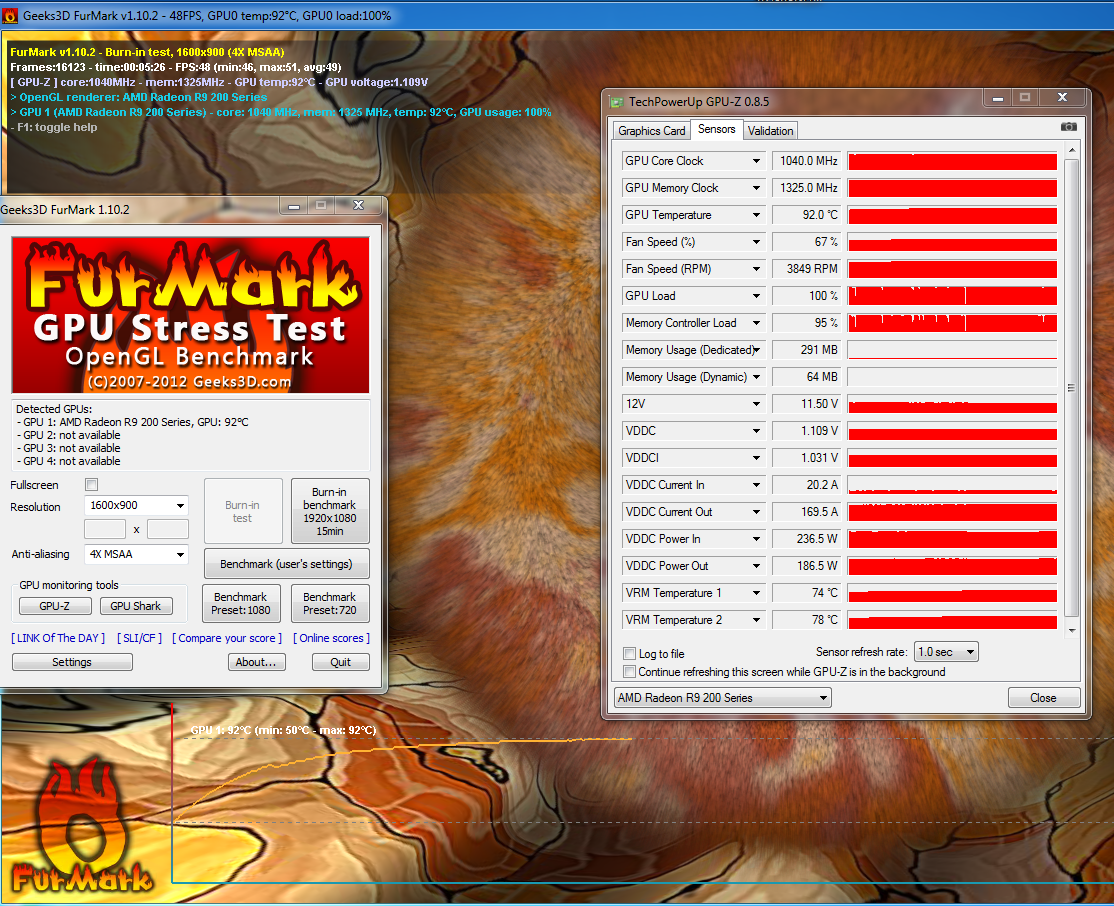This screenshot has width=1114, height=906.
Task: Select the Sensors tab in GPU-Z
Action: coord(716,129)
